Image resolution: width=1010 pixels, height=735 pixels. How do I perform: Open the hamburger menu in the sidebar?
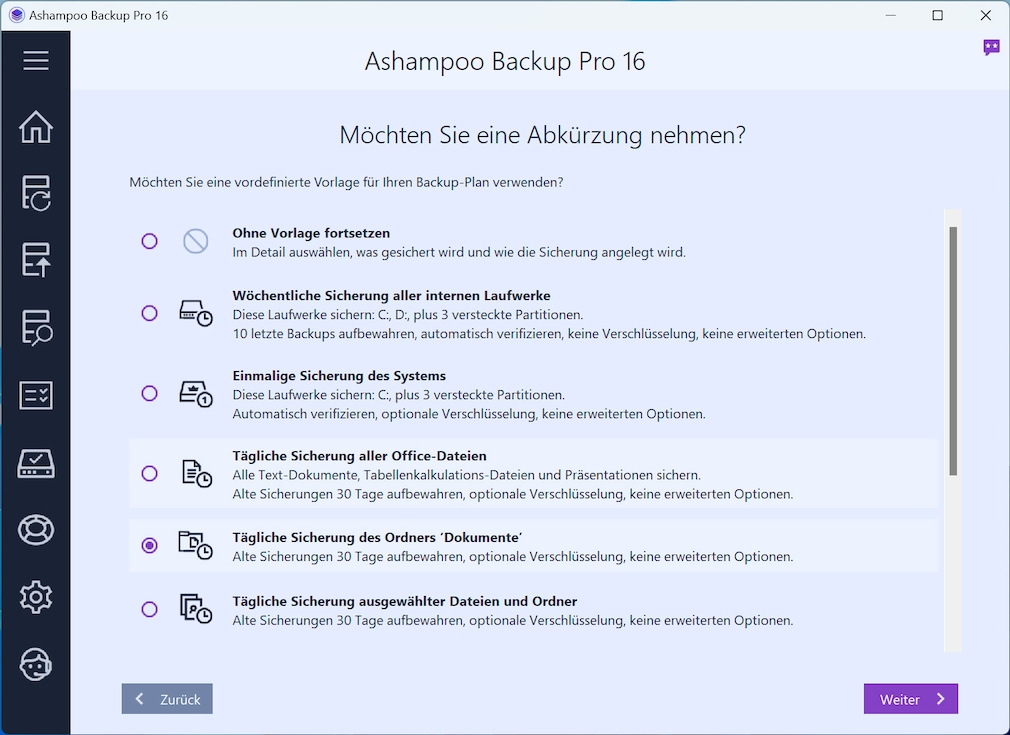point(36,61)
